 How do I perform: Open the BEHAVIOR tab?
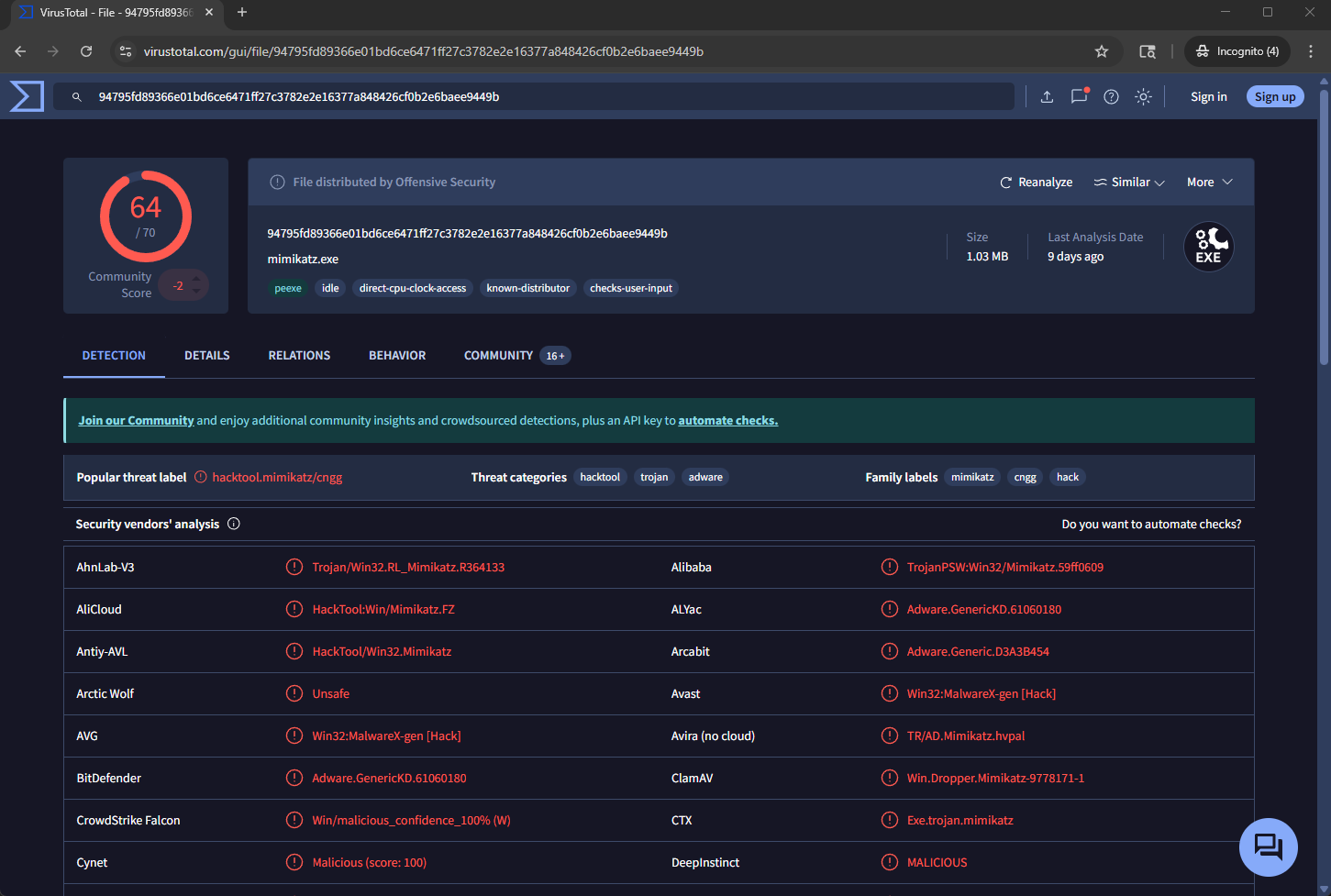point(397,356)
